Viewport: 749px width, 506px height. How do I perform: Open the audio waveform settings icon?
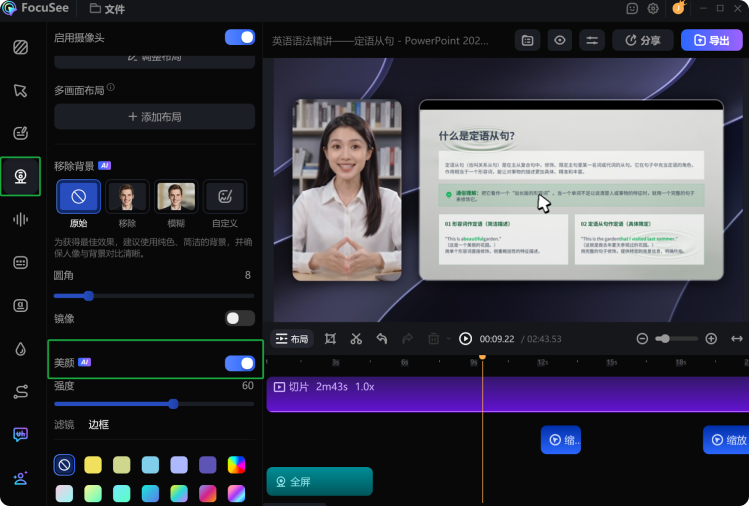[x=20, y=219]
